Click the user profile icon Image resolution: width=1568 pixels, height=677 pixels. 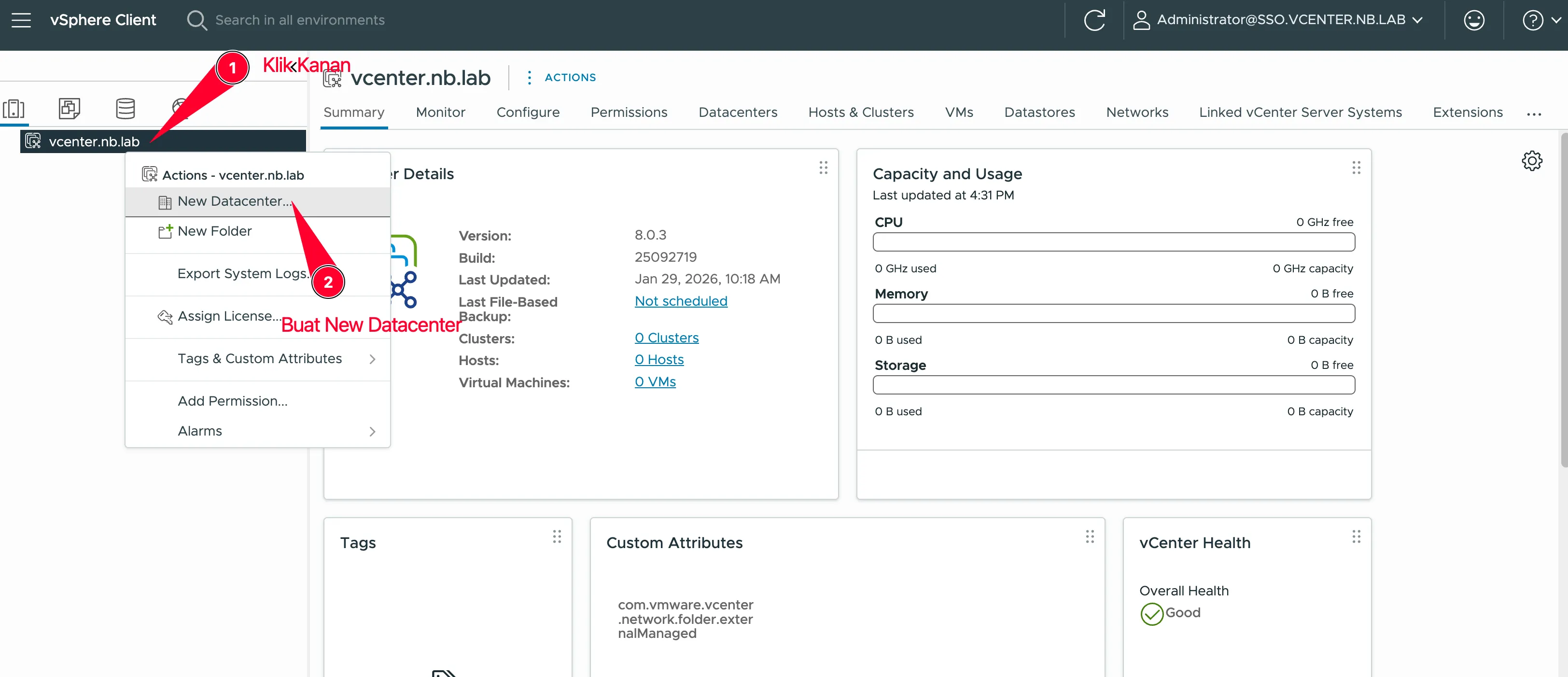click(x=1141, y=20)
